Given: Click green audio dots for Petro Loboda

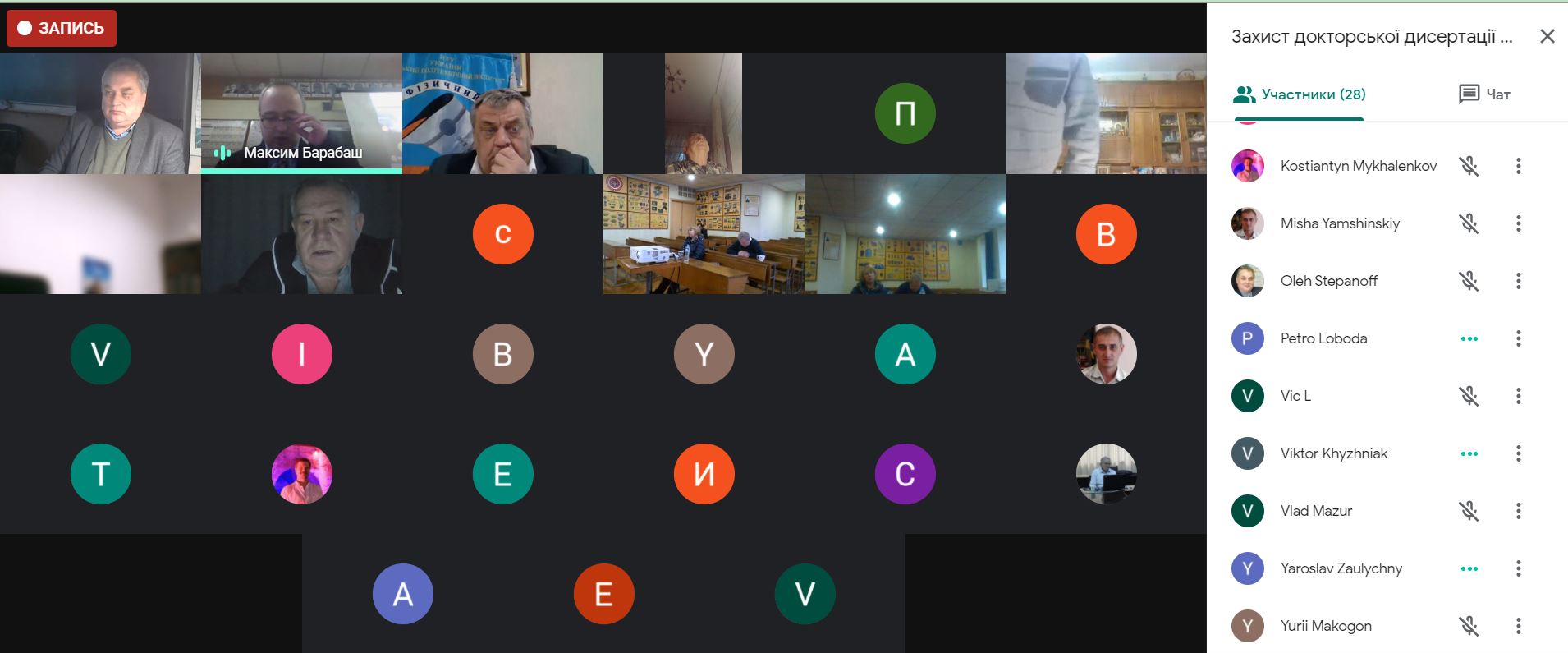Looking at the screenshot, I should click(x=1469, y=338).
